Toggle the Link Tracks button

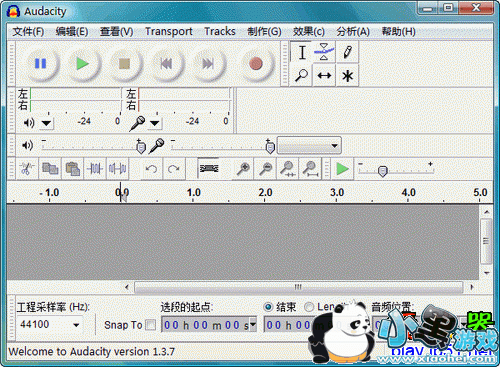[x=209, y=169]
